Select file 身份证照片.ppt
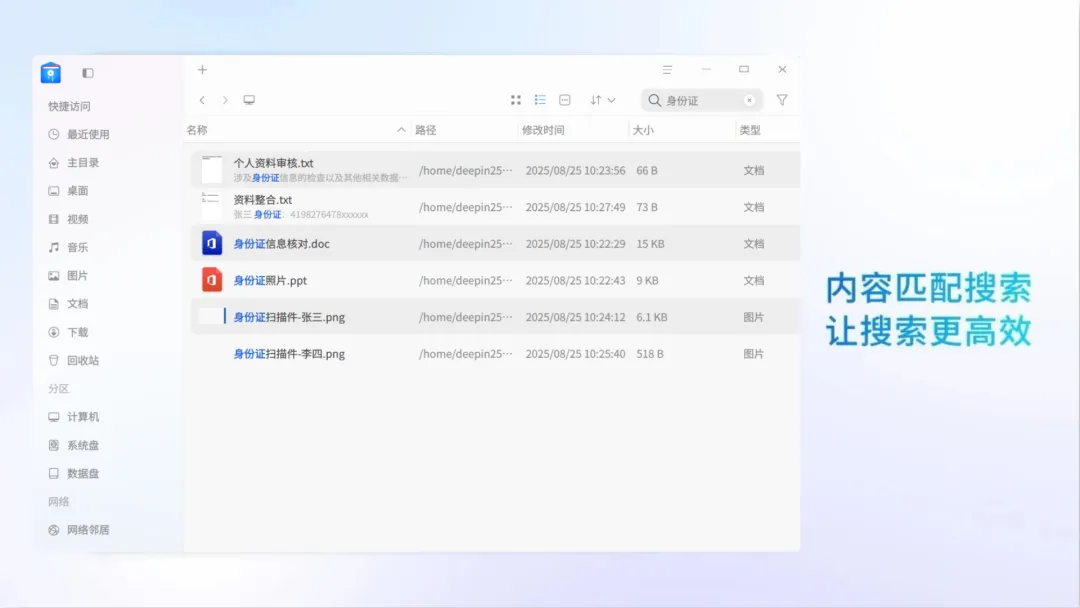The width and height of the screenshot is (1080, 608). click(x=495, y=280)
